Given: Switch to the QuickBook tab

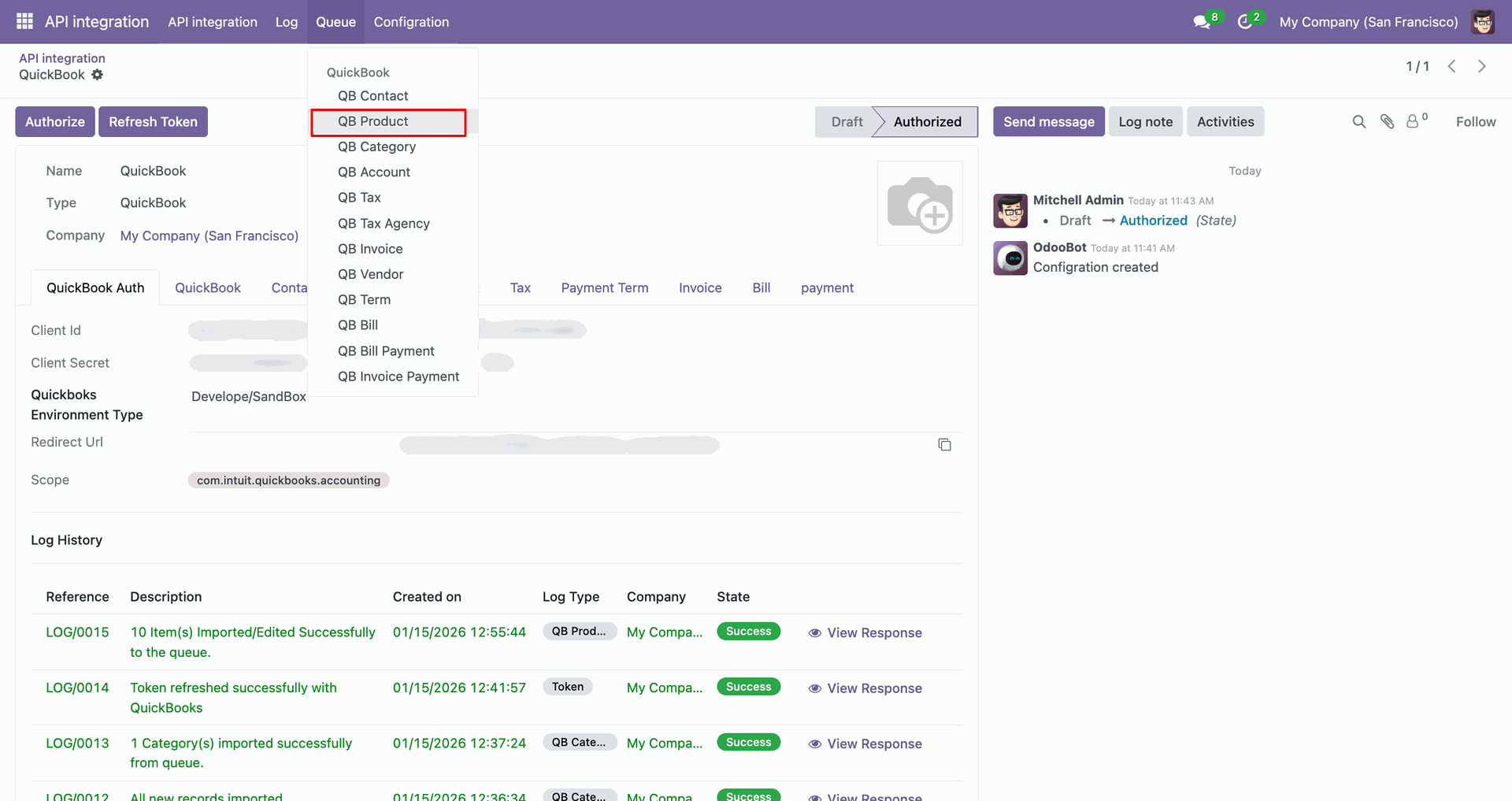Looking at the screenshot, I should pyautogui.click(x=208, y=288).
